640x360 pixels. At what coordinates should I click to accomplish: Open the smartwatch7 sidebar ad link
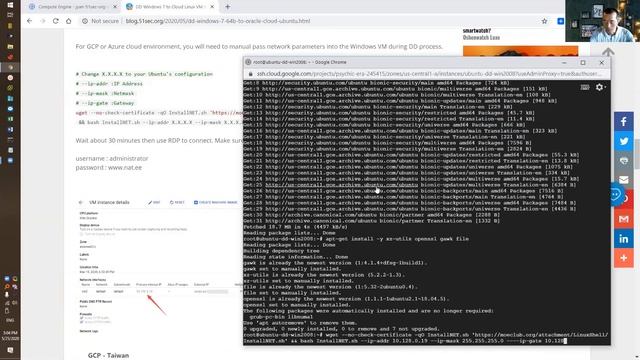[x=477, y=31]
